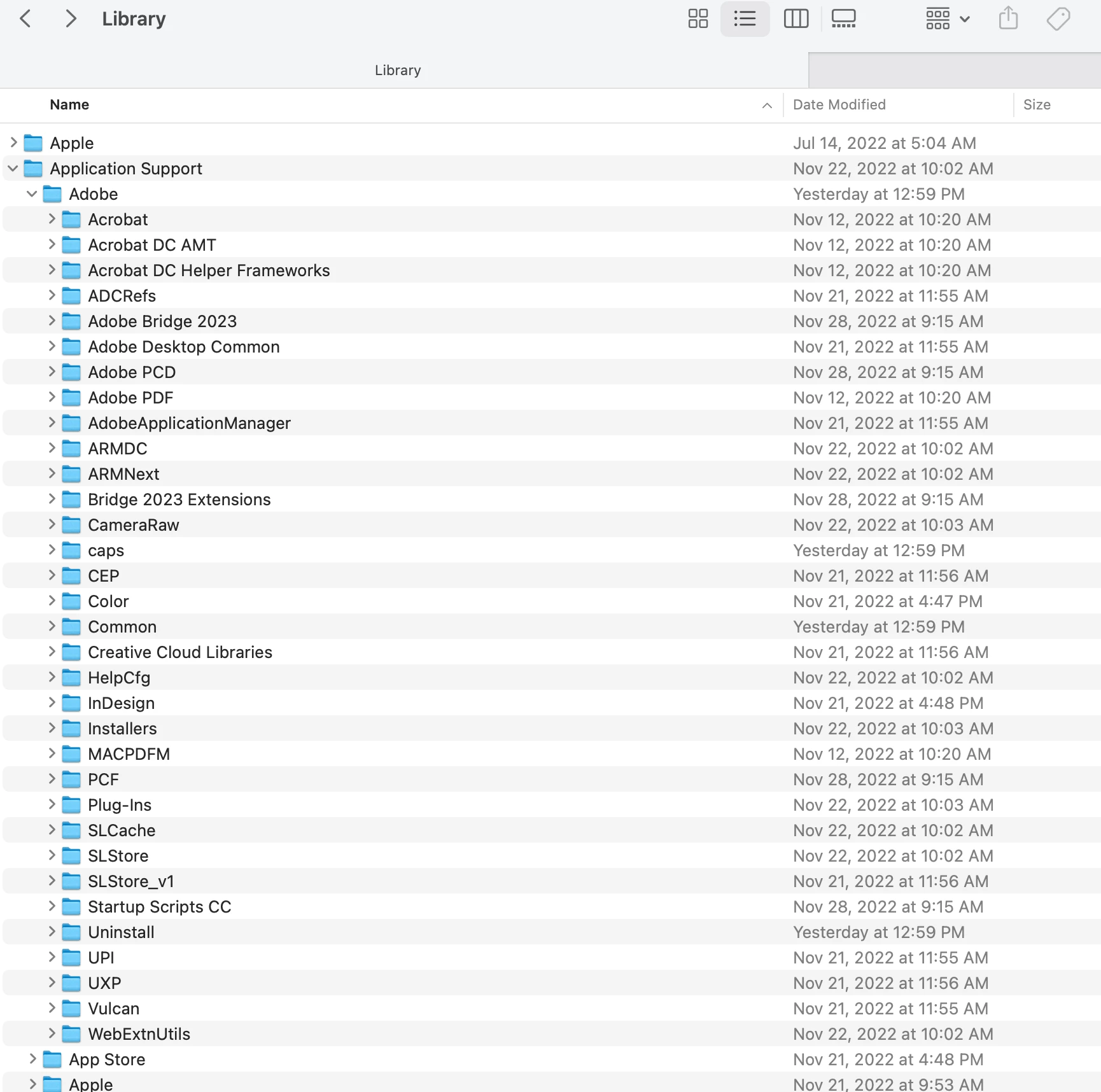1101x1092 pixels.
Task: Expand the InDesign folder chevron
Action: point(52,703)
